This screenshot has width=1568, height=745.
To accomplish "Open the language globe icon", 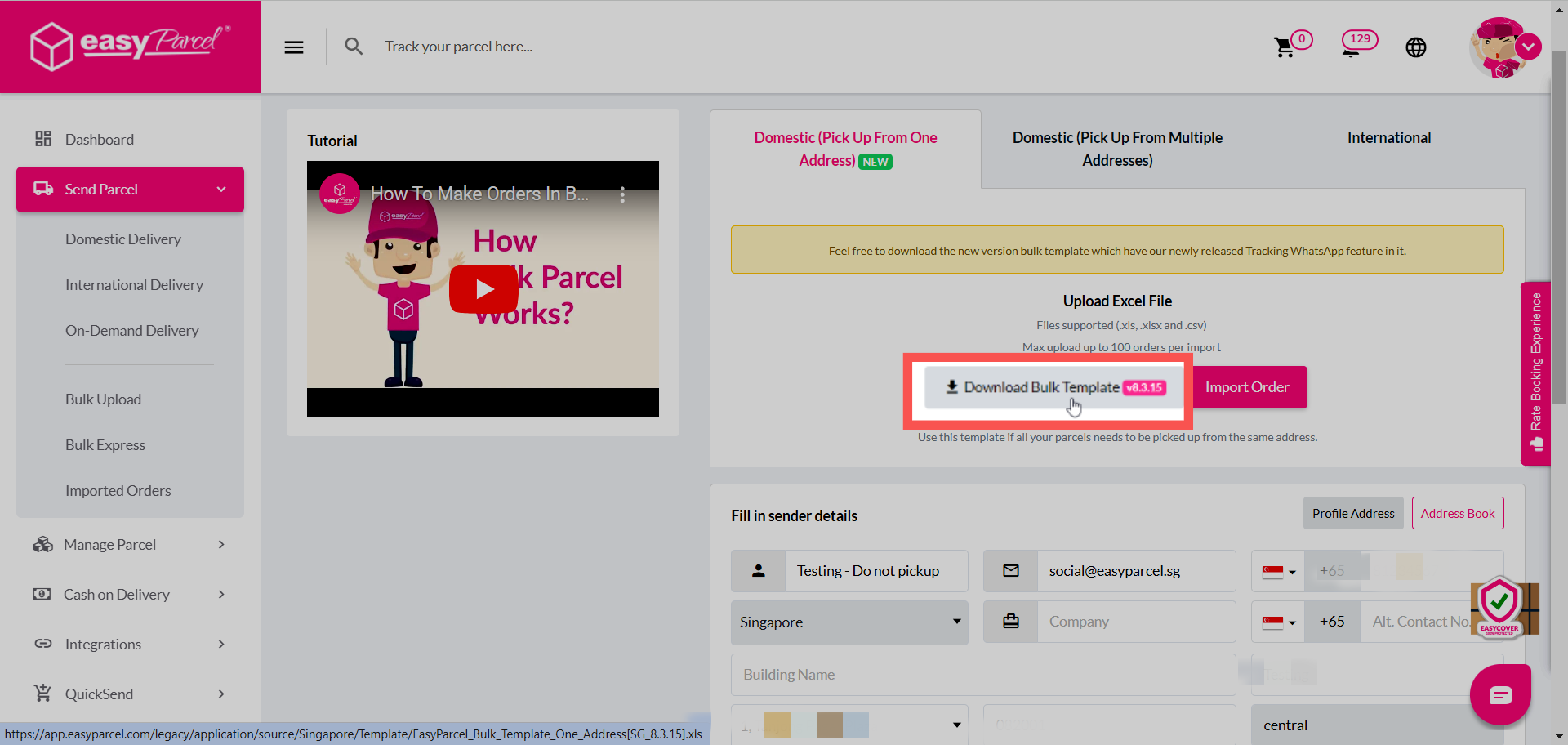I will (x=1416, y=47).
